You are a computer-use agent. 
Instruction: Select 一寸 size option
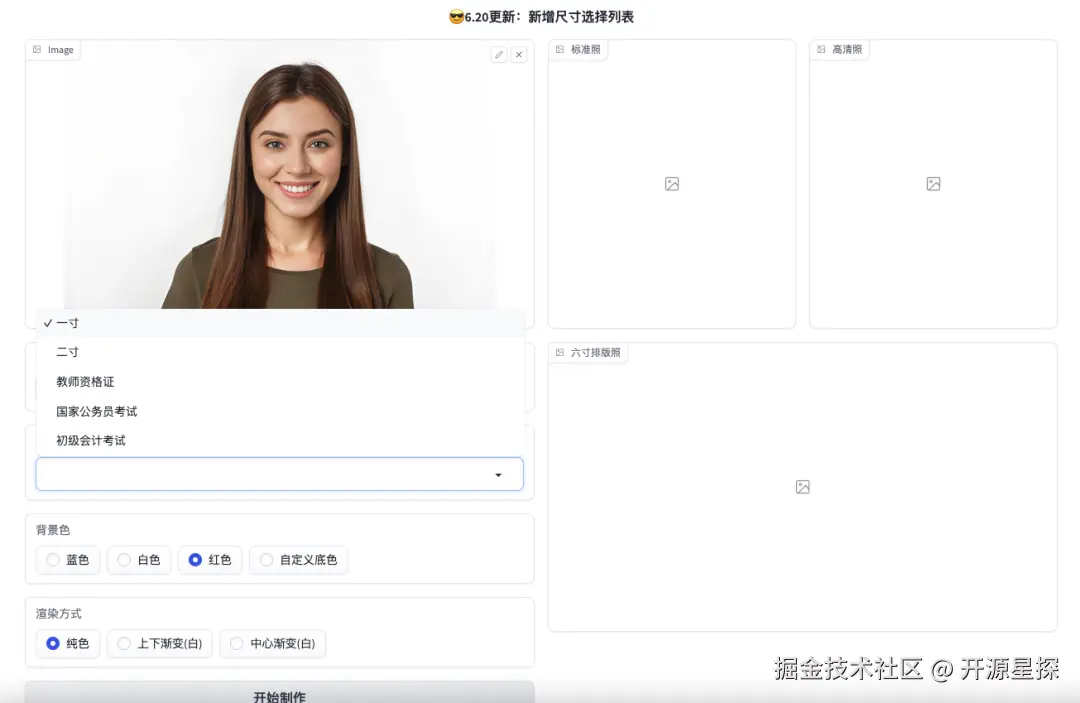(x=280, y=323)
